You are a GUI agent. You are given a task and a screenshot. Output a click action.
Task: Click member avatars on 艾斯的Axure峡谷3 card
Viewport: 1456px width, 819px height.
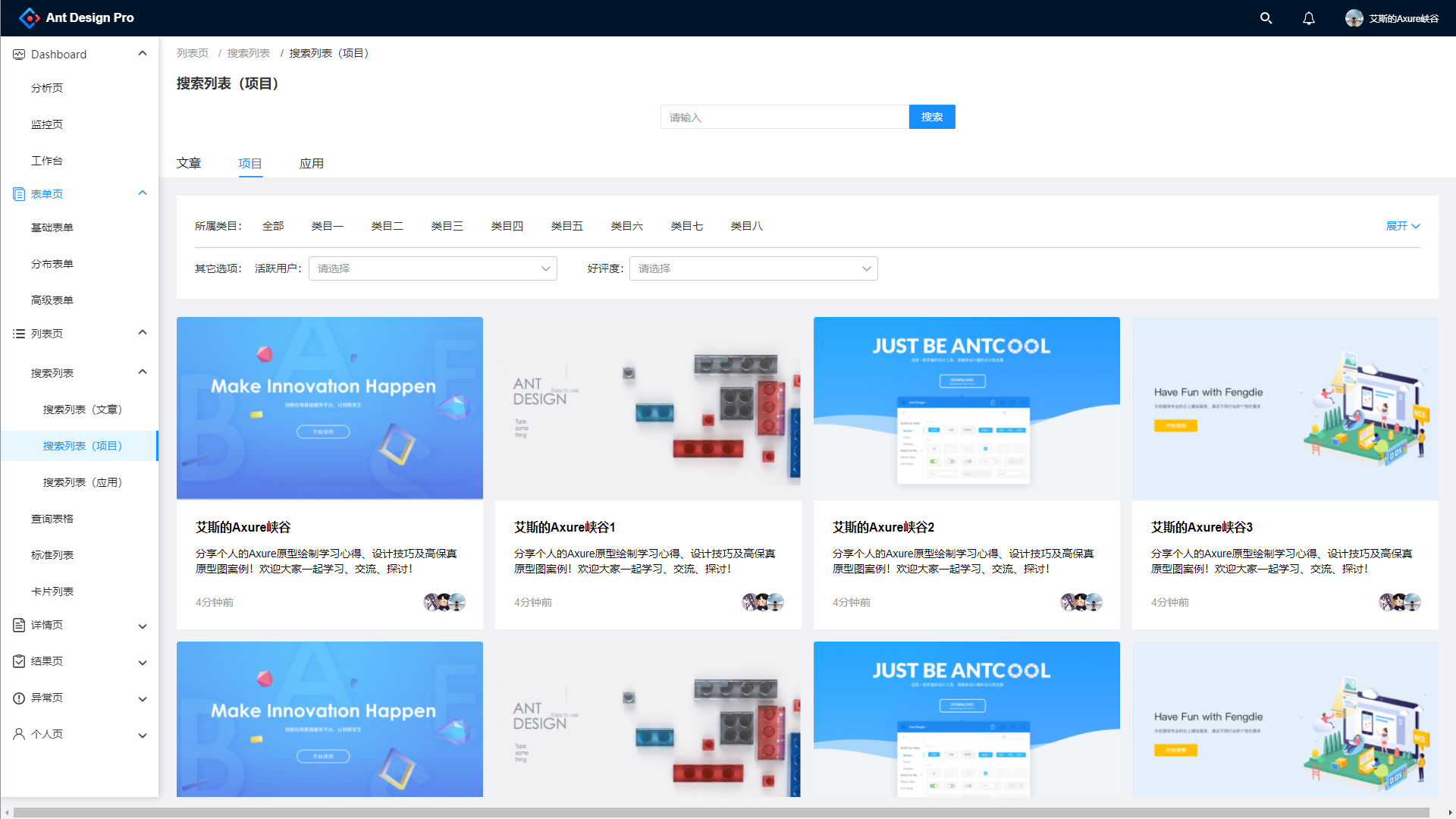pos(1400,602)
